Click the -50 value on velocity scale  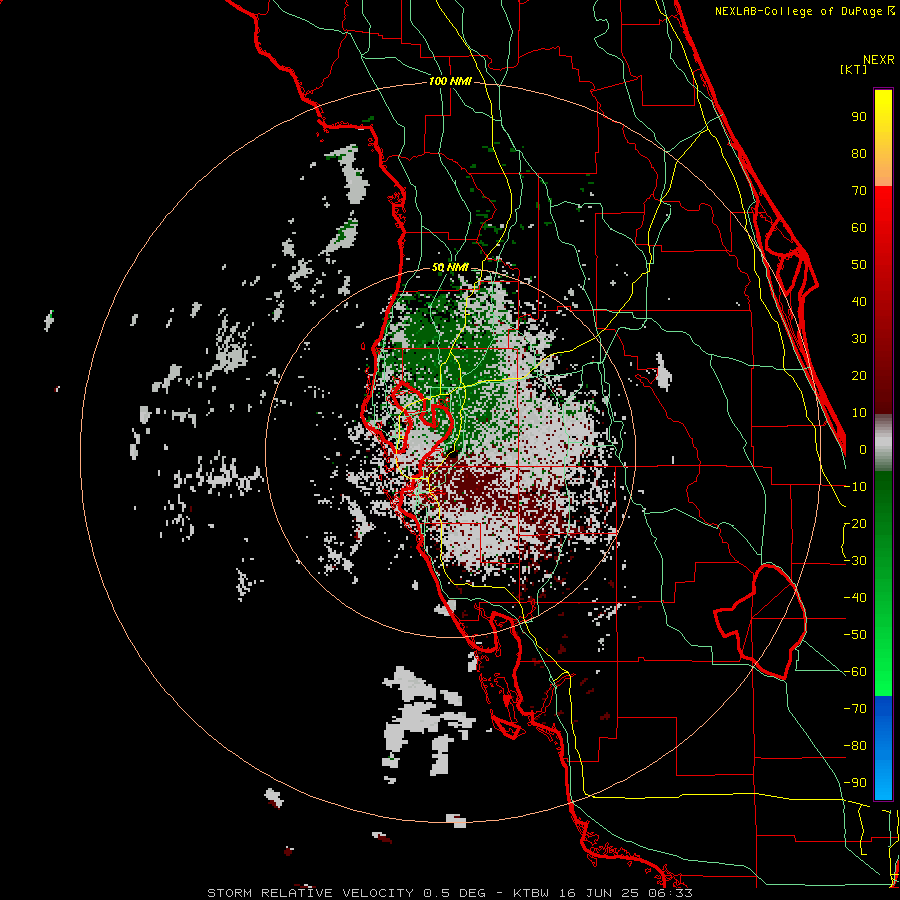tap(855, 635)
